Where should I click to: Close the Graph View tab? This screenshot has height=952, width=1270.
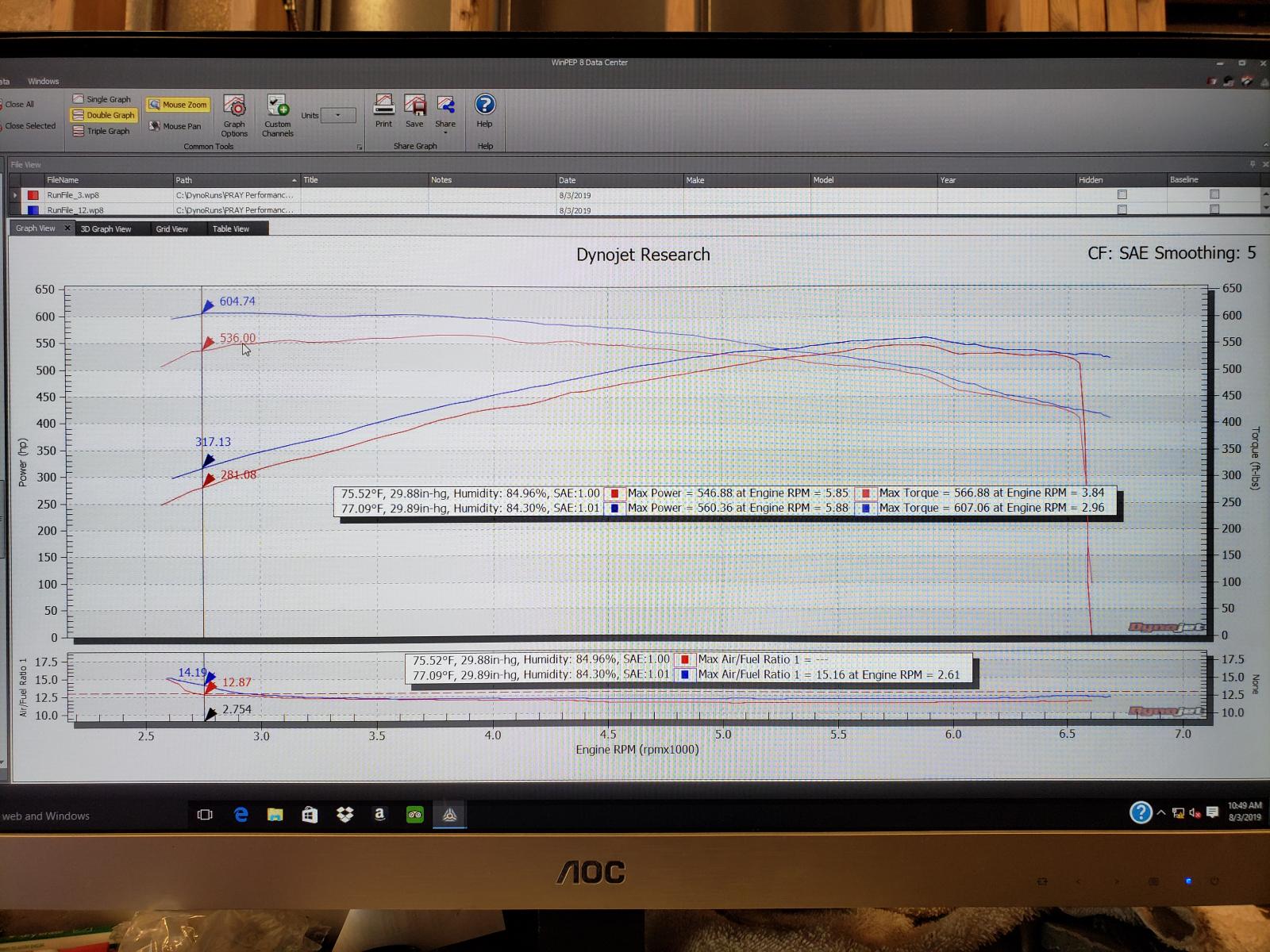67,228
